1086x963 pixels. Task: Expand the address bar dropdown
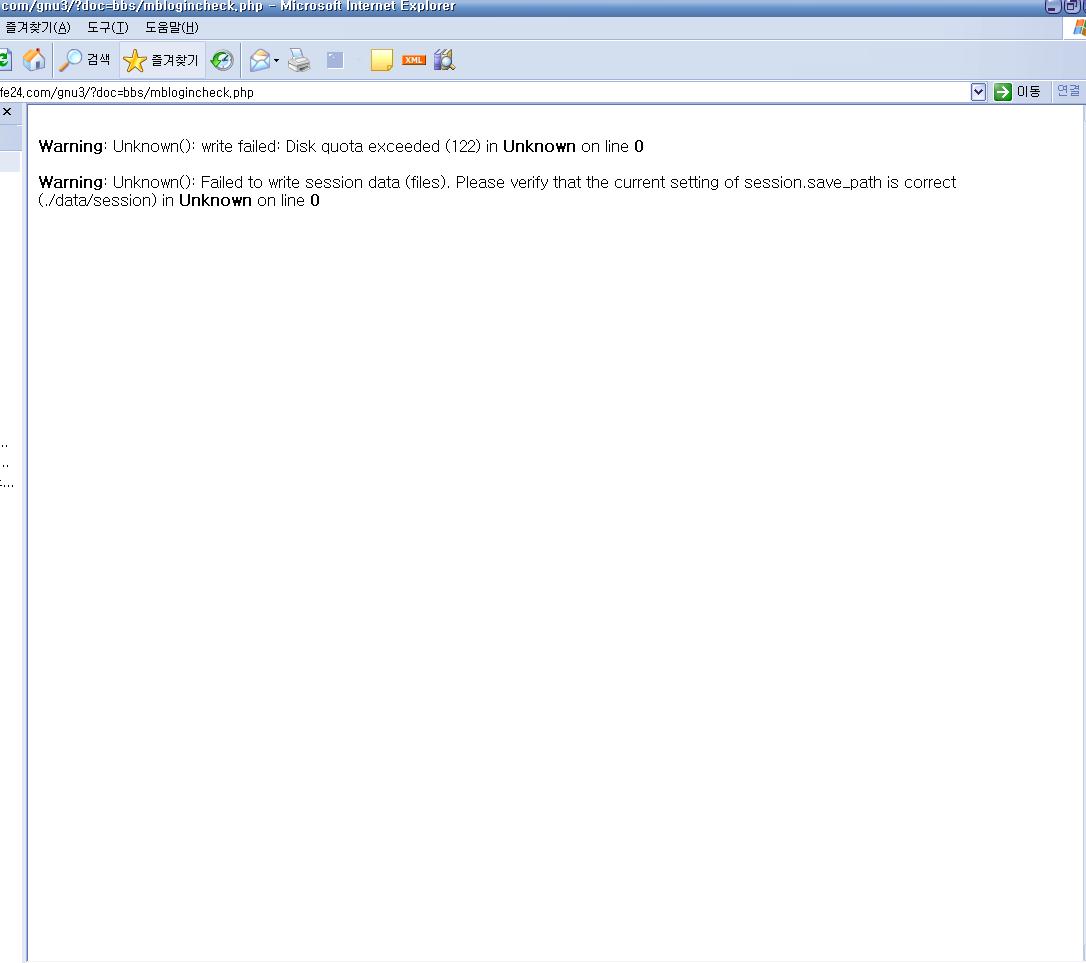point(978,92)
